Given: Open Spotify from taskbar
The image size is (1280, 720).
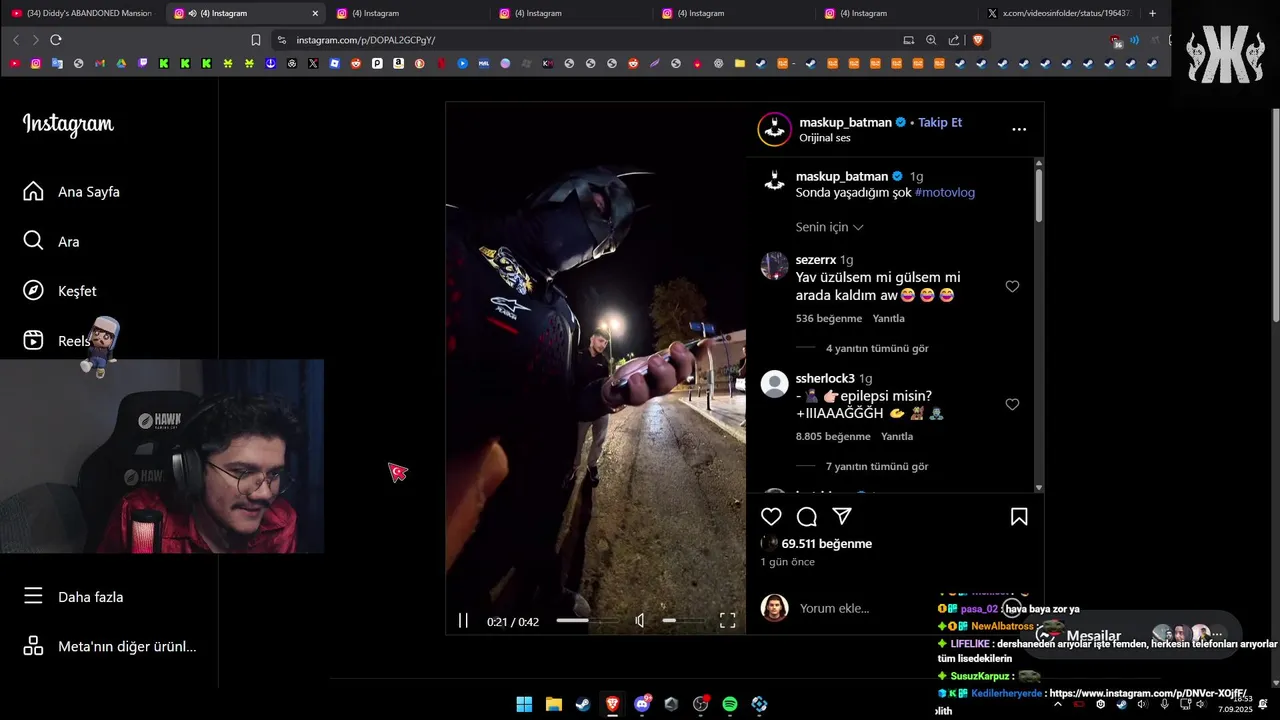Looking at the screenshot, I should click(x=730, y=704).
